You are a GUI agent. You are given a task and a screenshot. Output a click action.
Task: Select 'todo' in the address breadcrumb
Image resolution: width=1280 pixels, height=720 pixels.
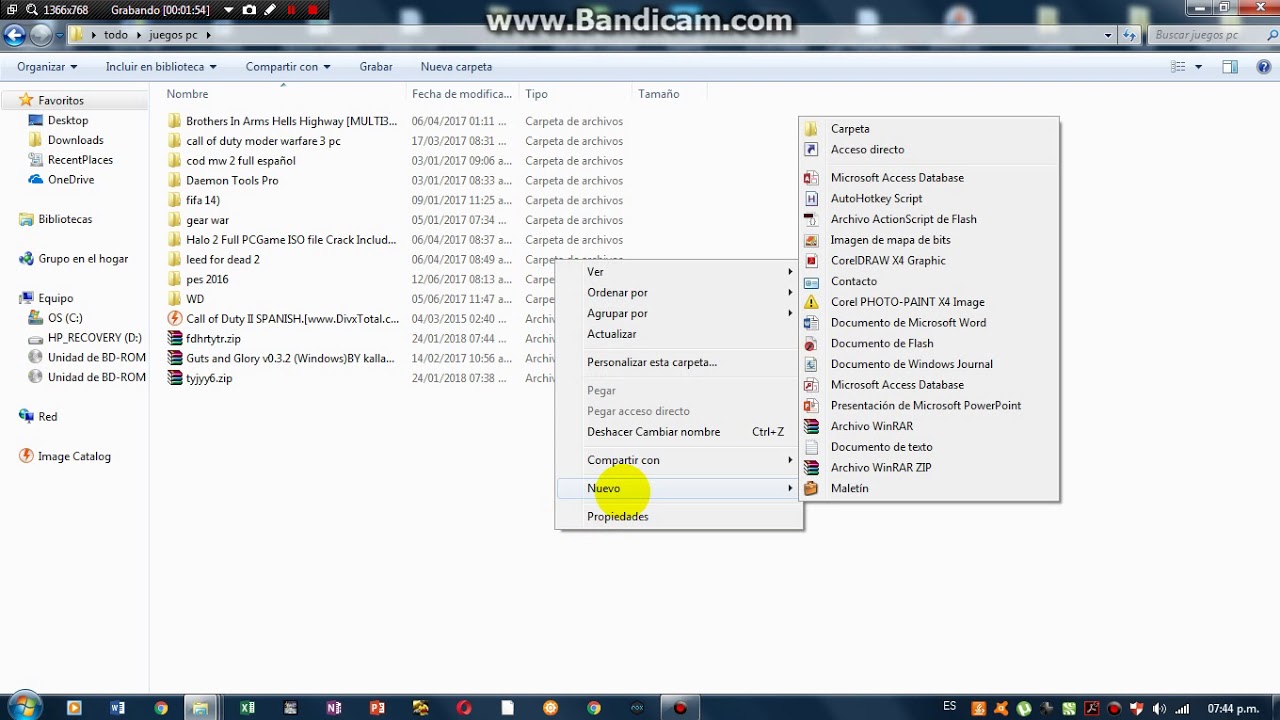pos(116,35)
